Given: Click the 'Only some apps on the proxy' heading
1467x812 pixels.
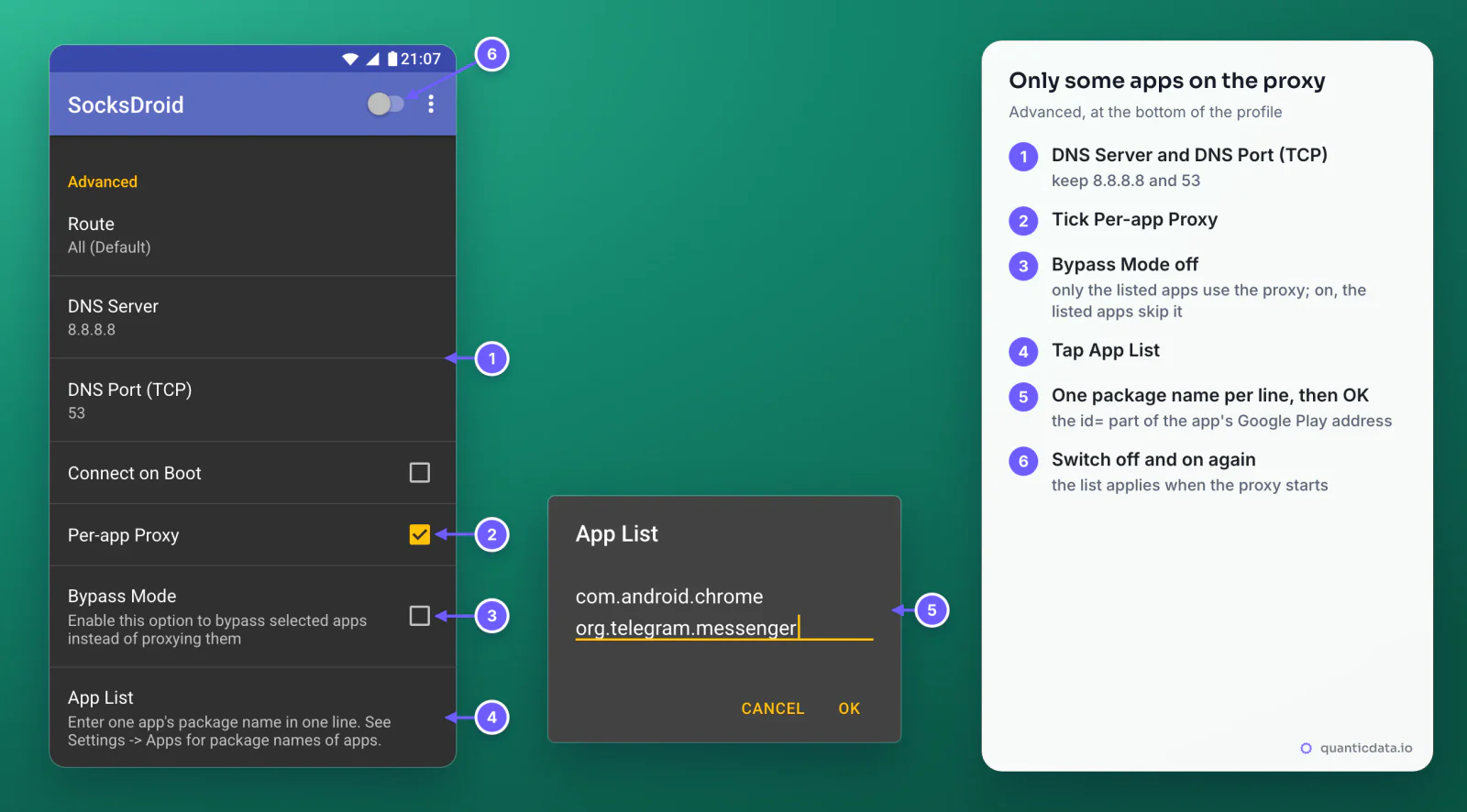Looking at the screenshot, I should 1167,81.
